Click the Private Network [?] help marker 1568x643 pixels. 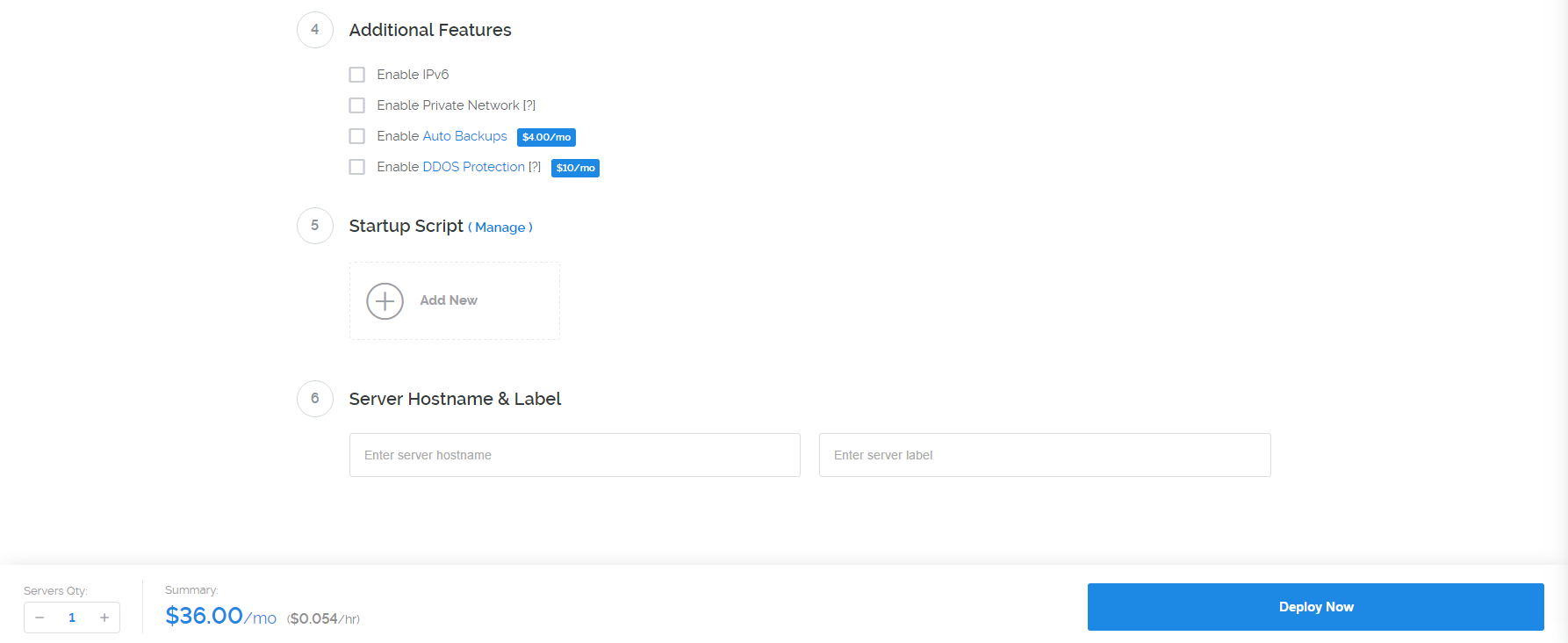529,105
